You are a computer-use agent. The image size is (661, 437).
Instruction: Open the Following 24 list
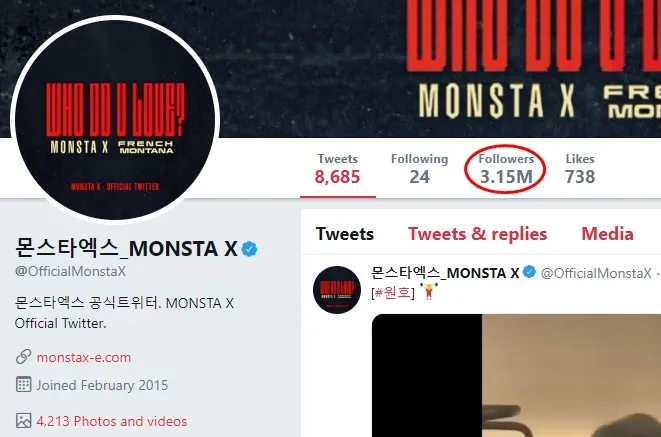click(419, 169)
